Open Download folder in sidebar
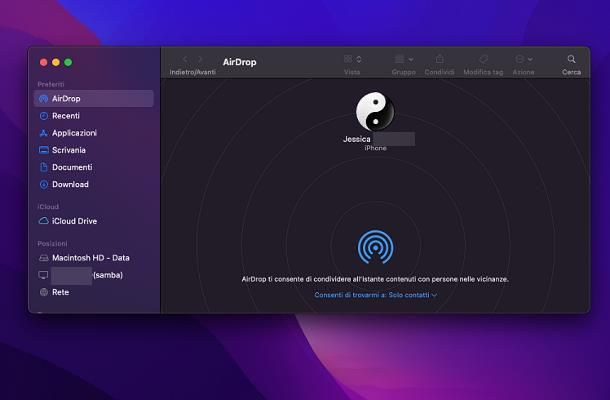 (x=93, y=184)
